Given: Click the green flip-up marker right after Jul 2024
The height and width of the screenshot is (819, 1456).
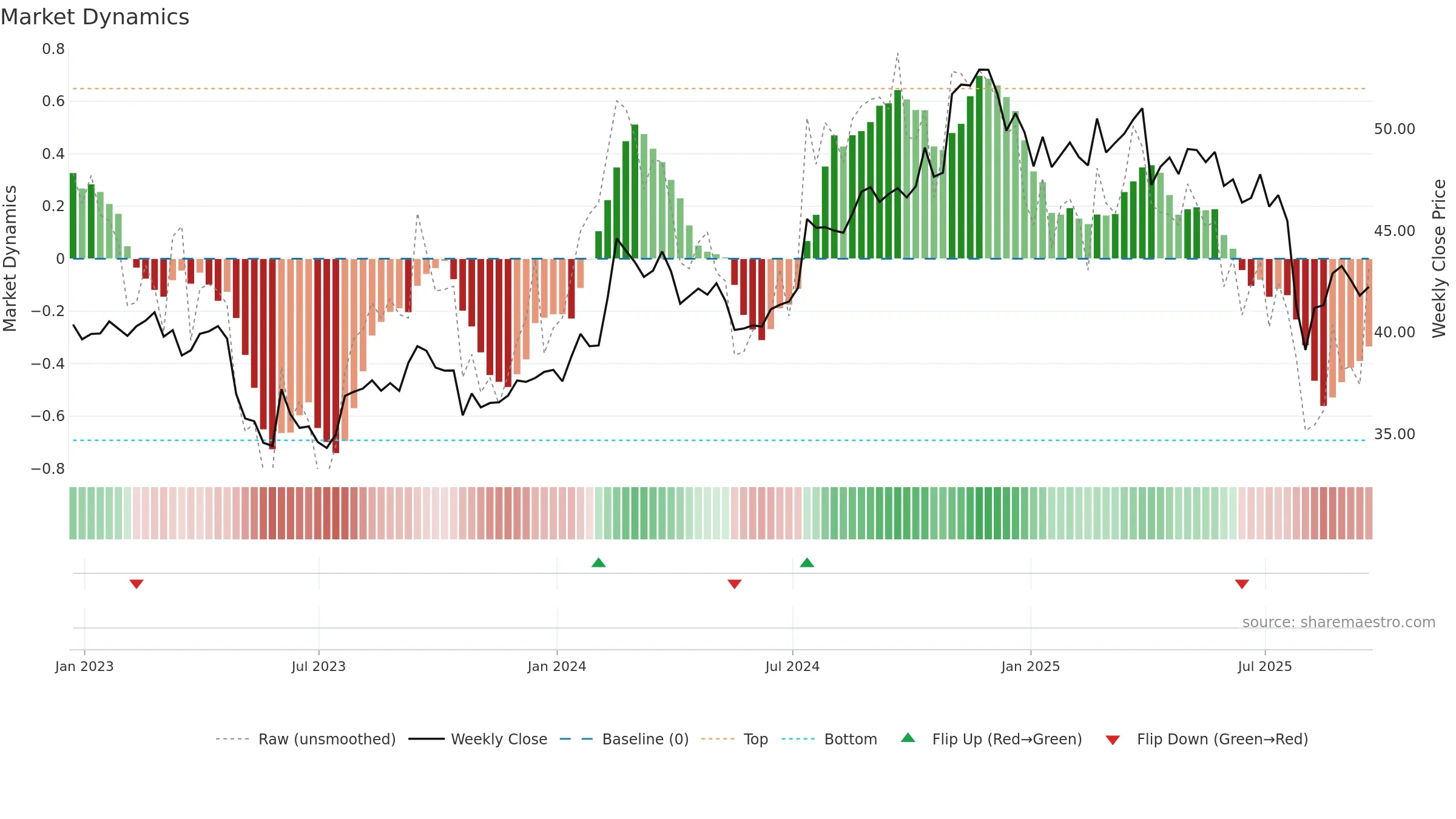Looking at the screenshot, I should [807, 562].
